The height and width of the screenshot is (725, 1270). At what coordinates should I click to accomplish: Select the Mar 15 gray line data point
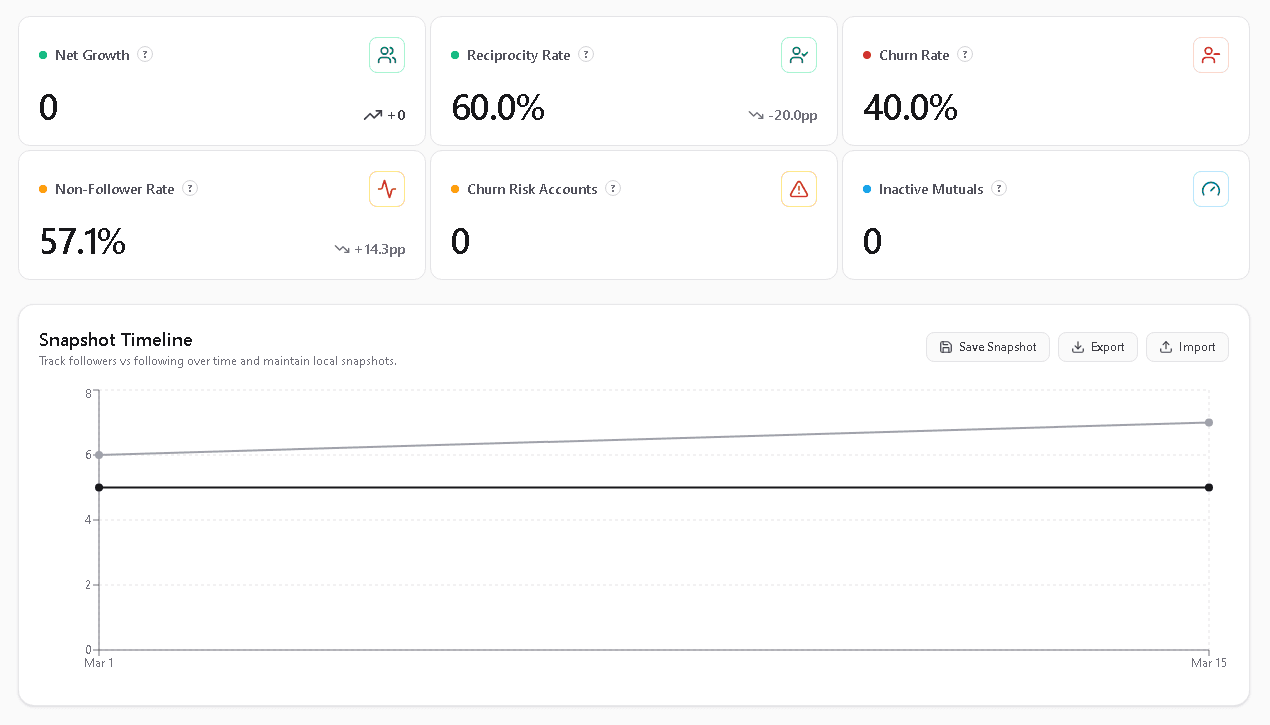click(1209, 422)
